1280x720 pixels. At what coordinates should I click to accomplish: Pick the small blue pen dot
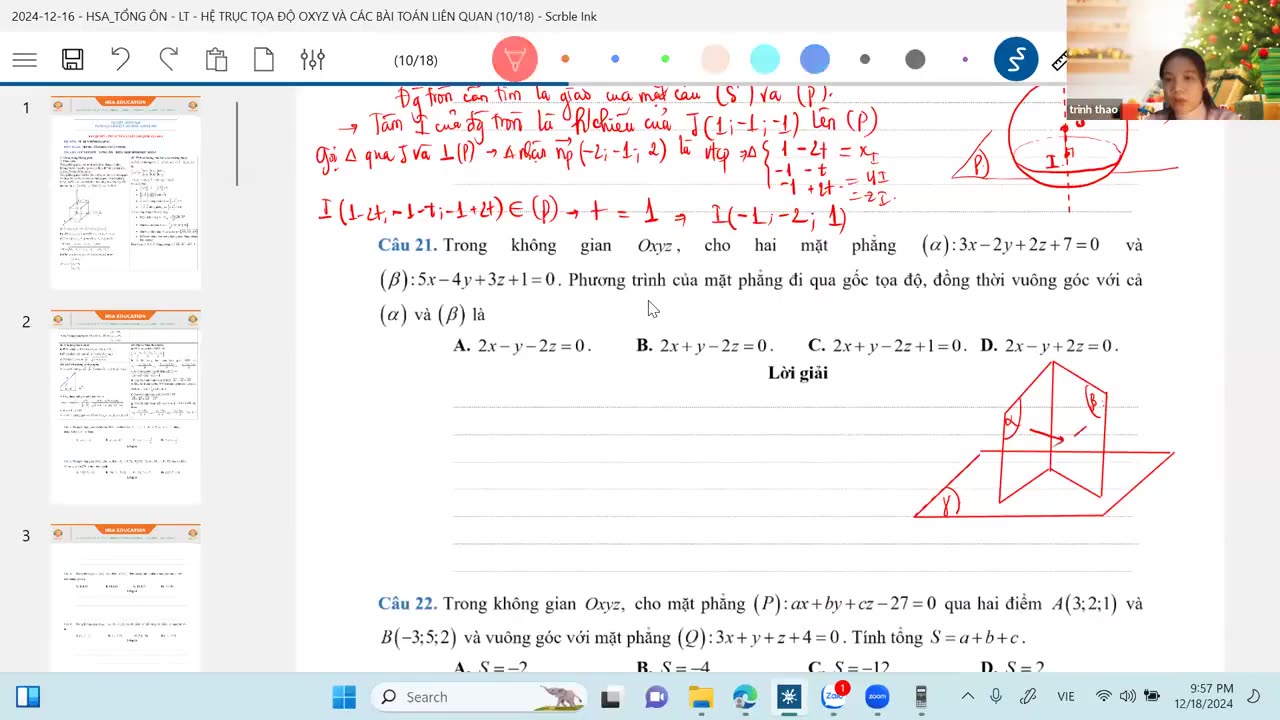point(615,60)
